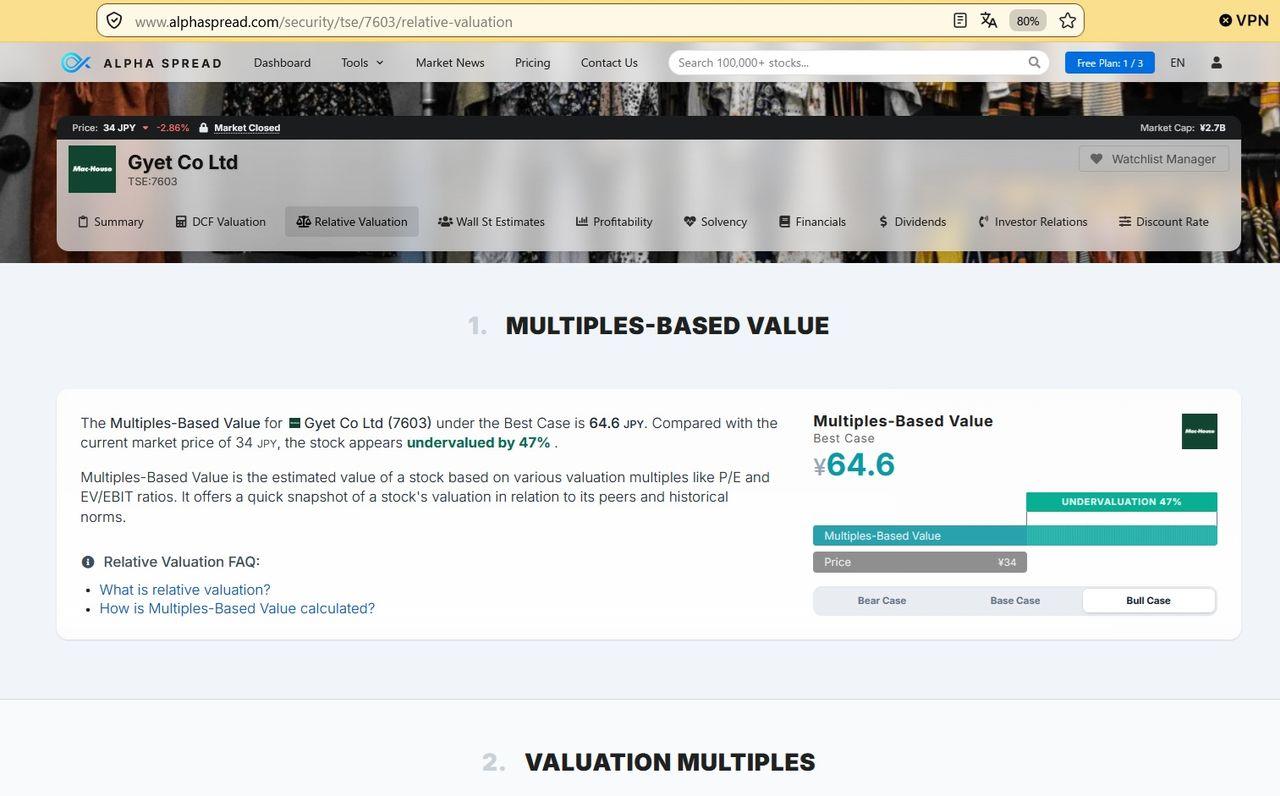1280x796 pixels.
Task: Open the price change dropdown arrow
Action: 145,128
